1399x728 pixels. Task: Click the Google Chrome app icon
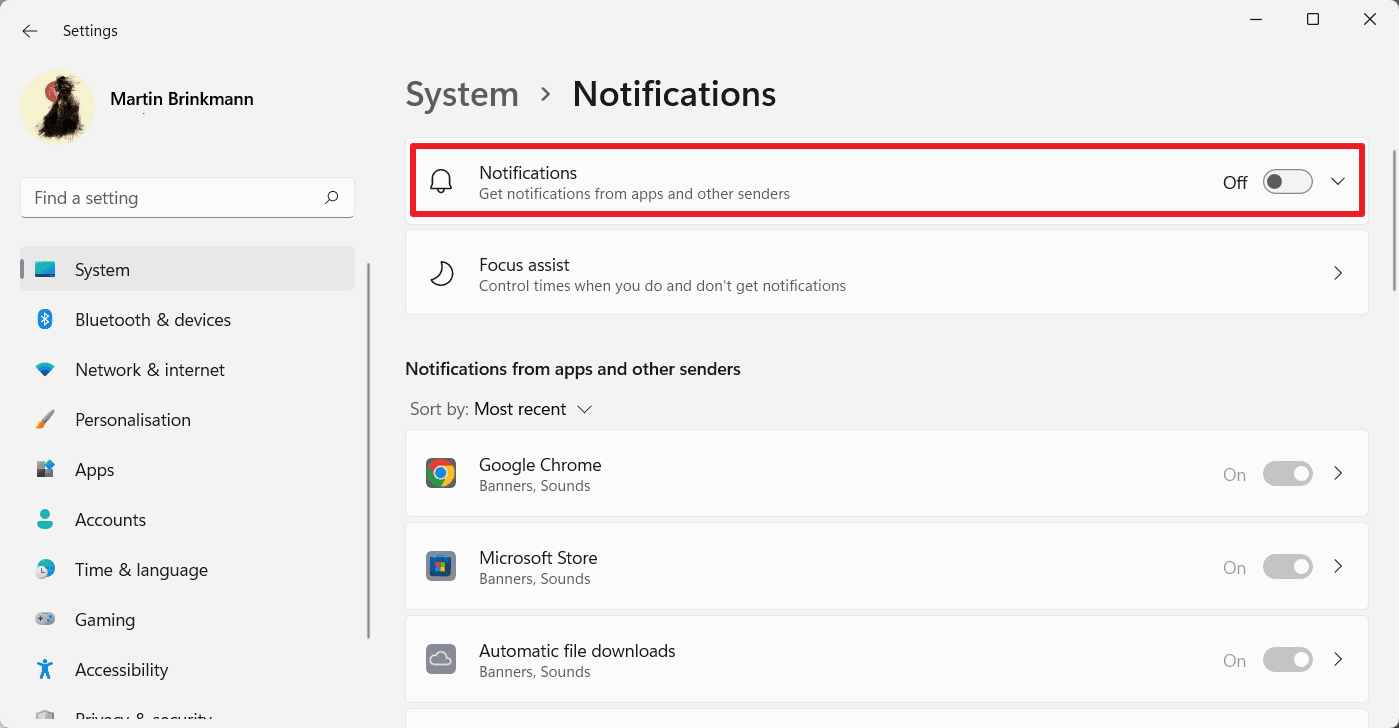(441, 472)
